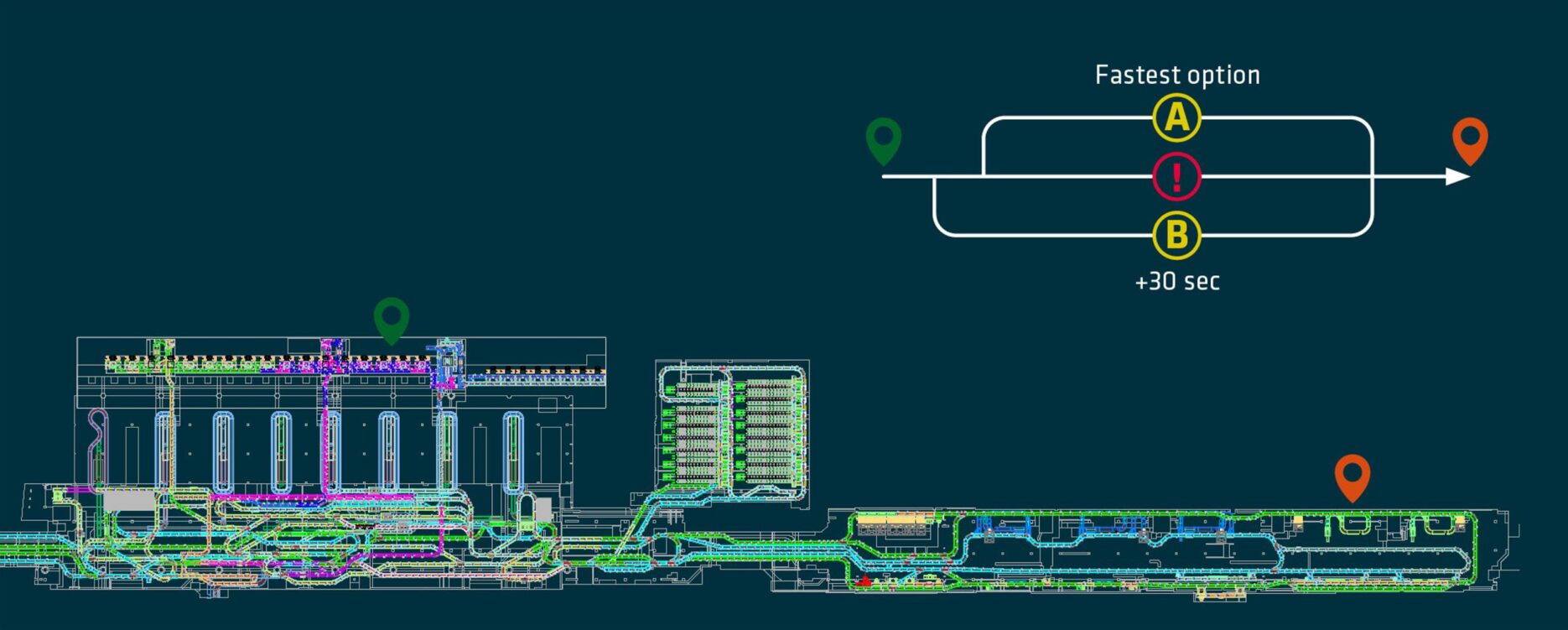Click the yellow route B circle
The width and height of the screenshot is (1568, 630).
coord(1176,236)
